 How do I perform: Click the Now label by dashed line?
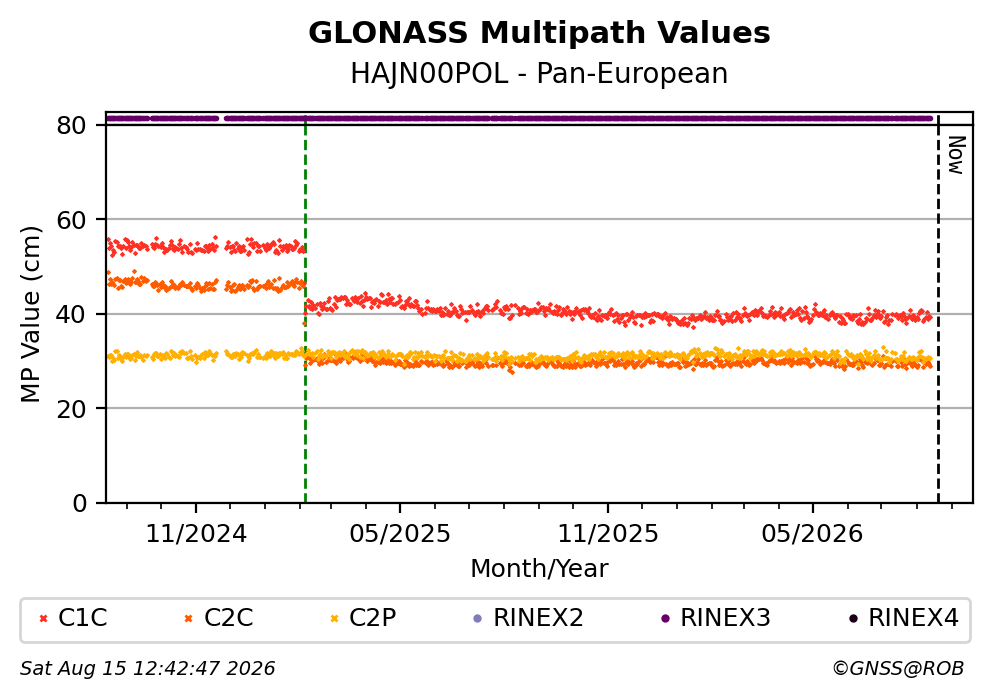click(956, 156)
